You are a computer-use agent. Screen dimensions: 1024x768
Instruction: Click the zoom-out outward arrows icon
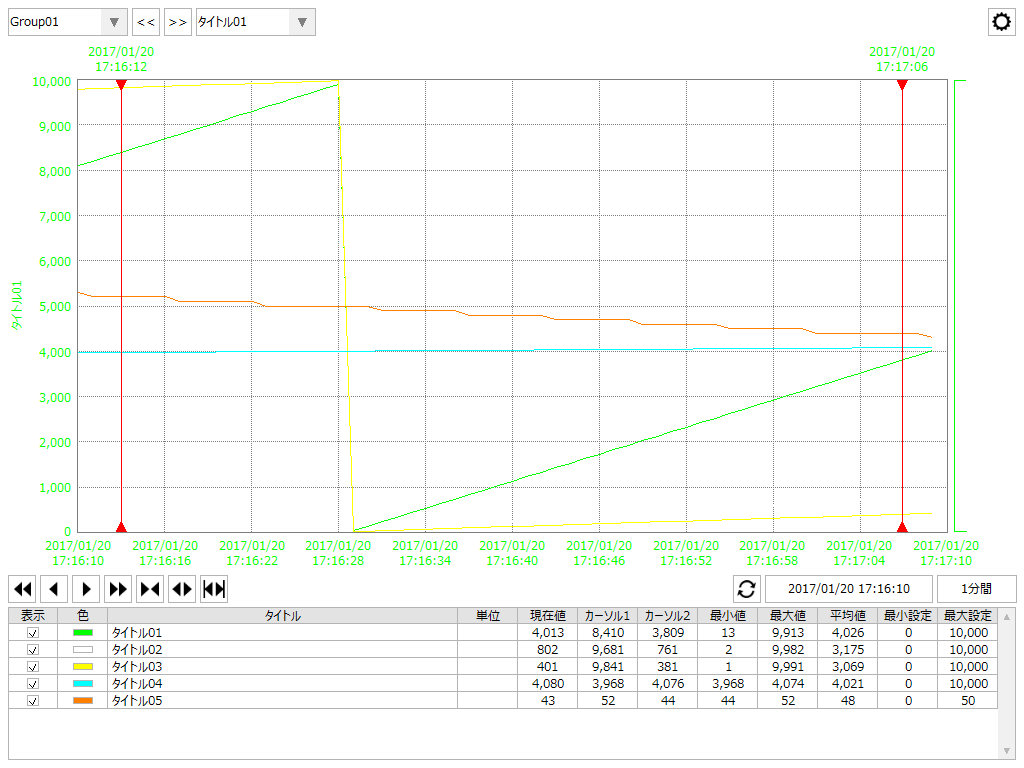182,589
